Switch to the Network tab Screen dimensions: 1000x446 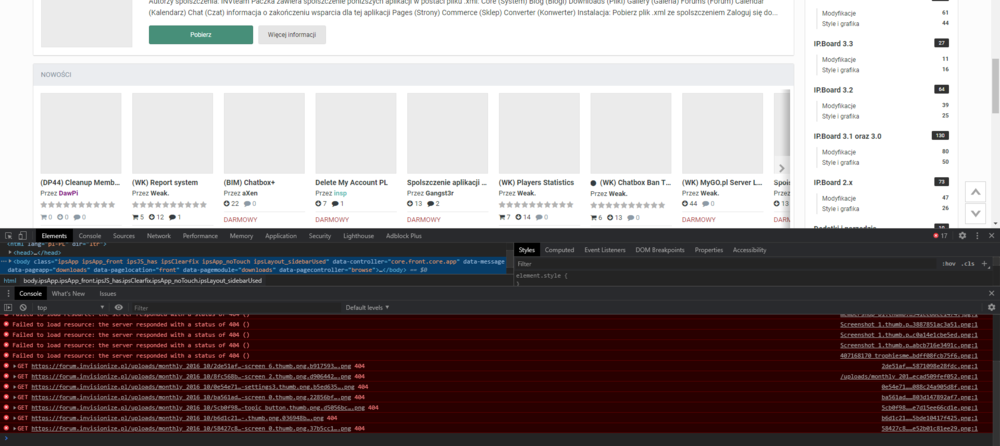pos(158,235)
